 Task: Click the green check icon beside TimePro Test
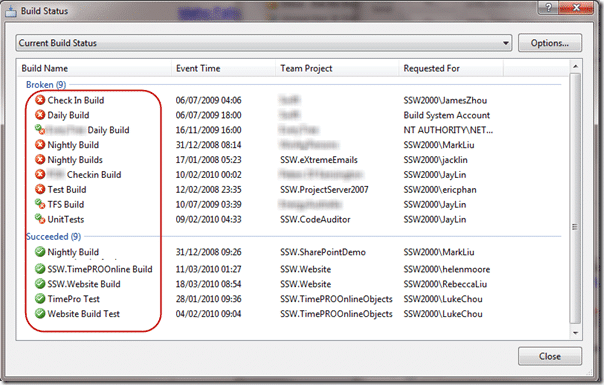(40, 299)
